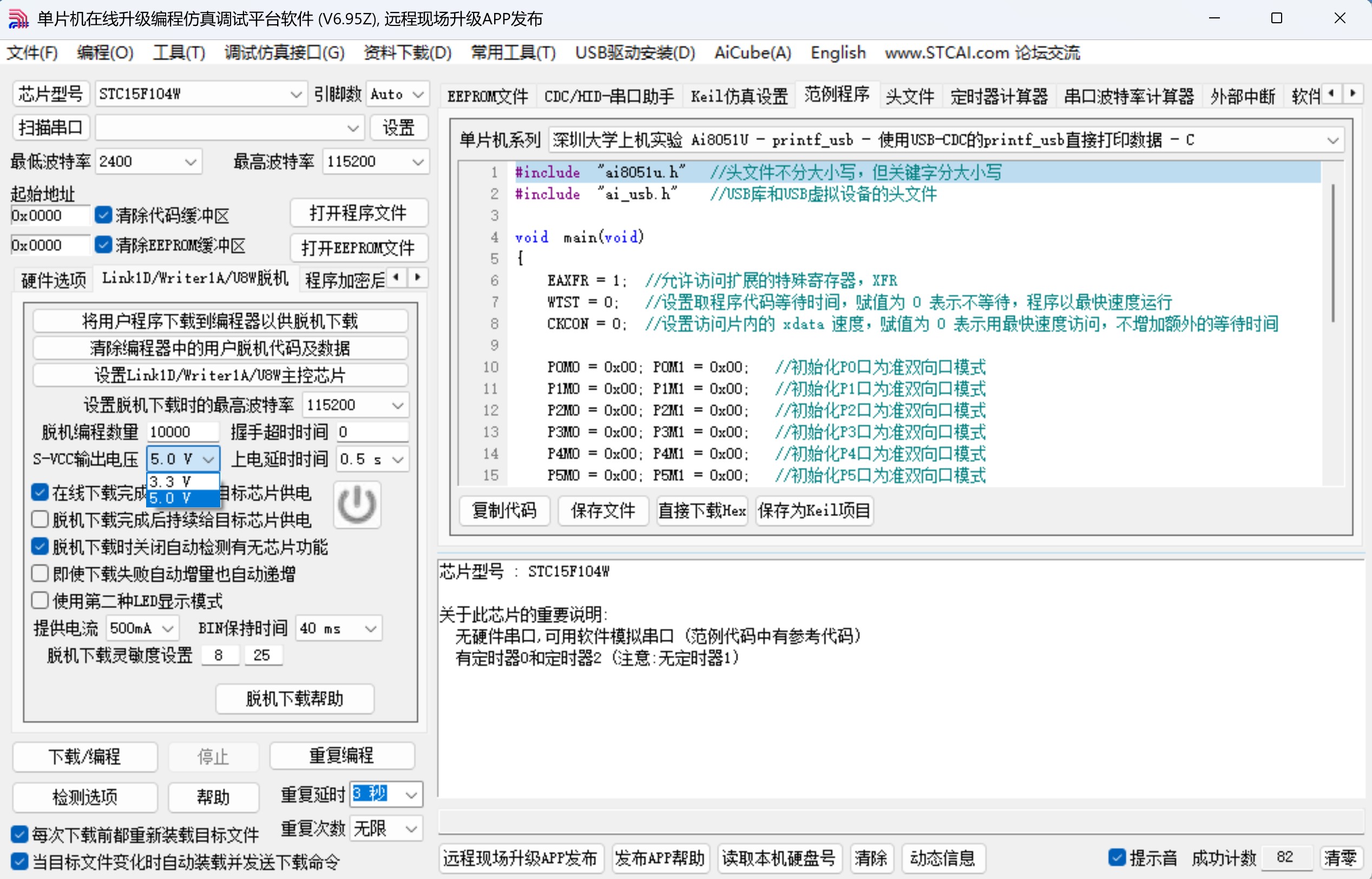The image size is (1372, 879).
Task: Click 打开程序文件 button
Action: point(358,213)
